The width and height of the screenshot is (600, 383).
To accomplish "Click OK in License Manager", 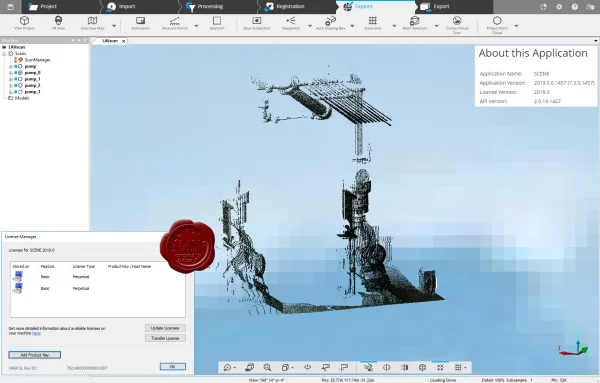I will (x=173, y=366).
